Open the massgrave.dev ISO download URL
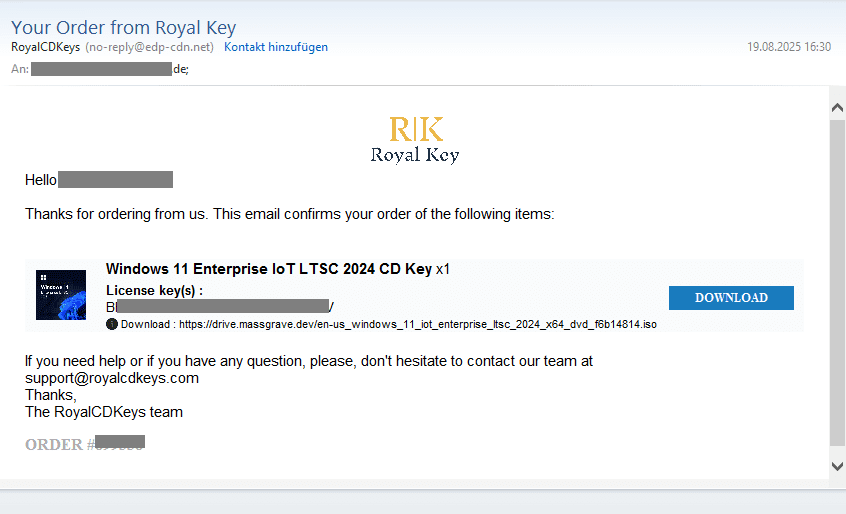The image size is (846, 514). point(417,325)
